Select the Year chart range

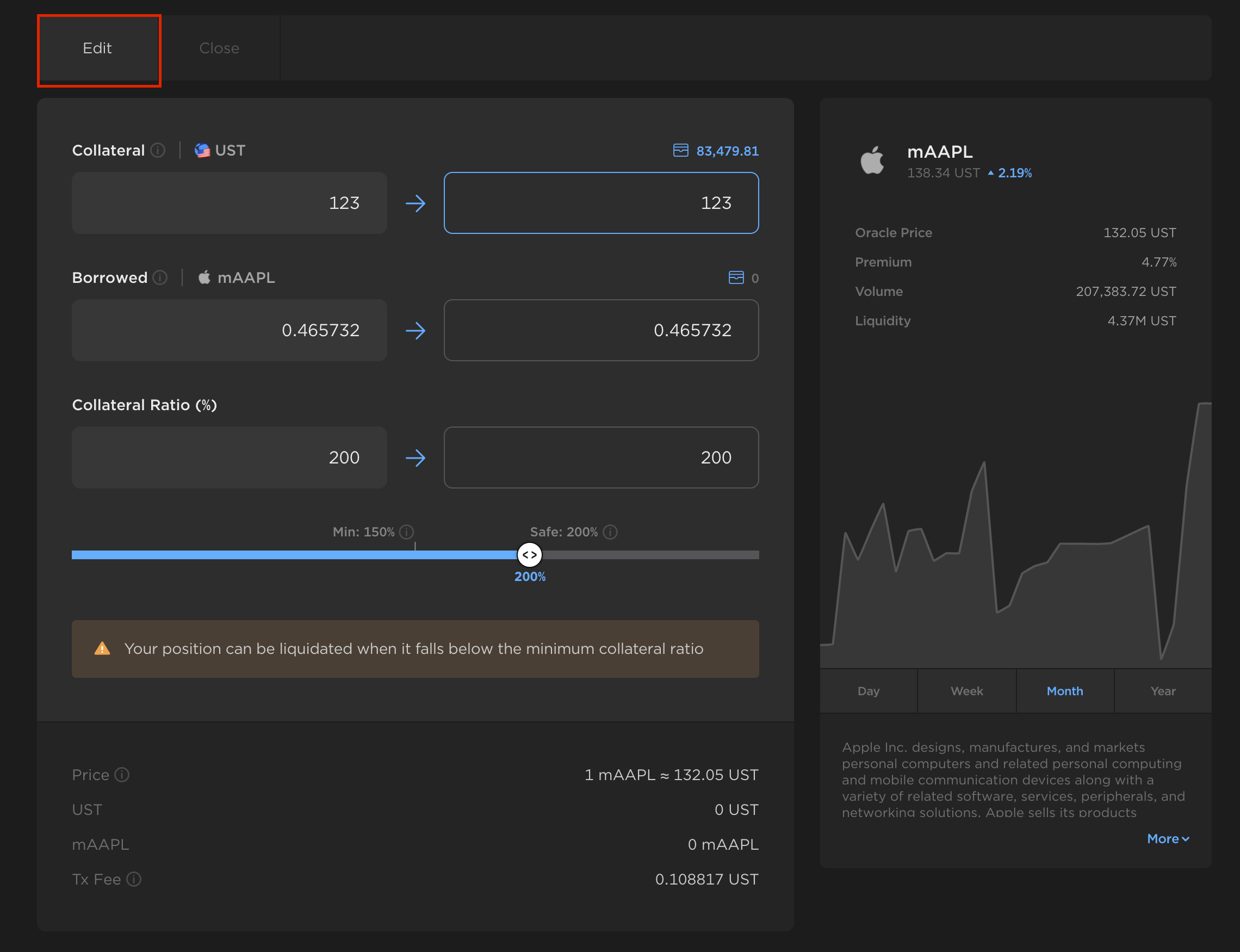(1162, 691)
